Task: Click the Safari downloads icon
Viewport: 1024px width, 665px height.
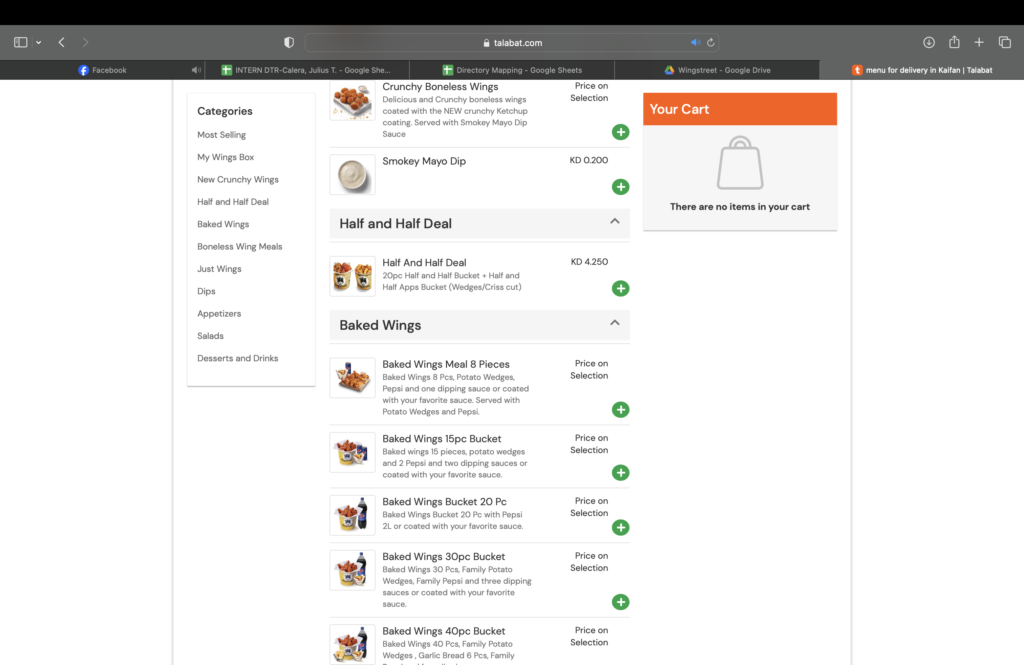Action: [928, 42]
